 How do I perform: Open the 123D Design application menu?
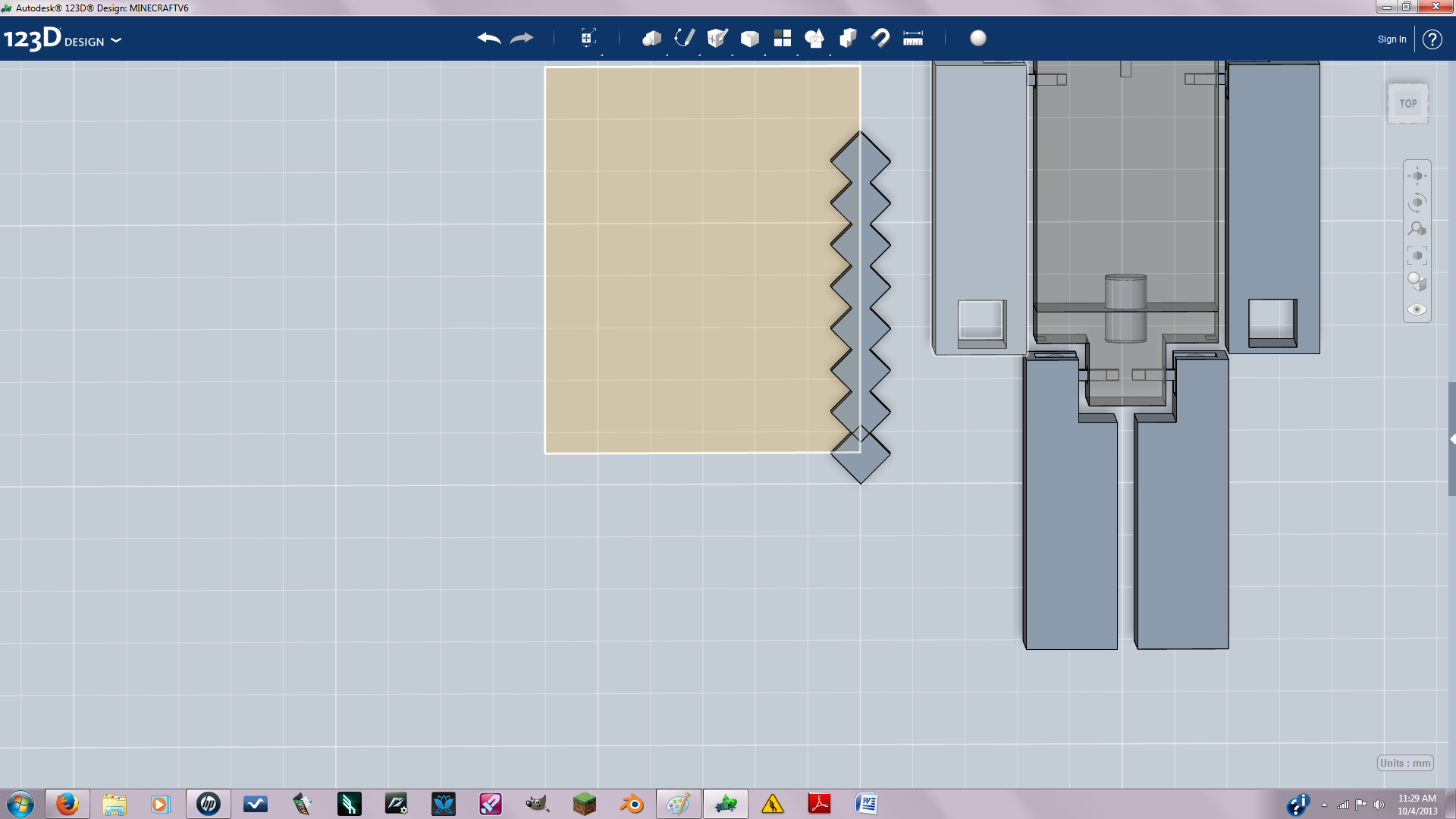(62, 39)
